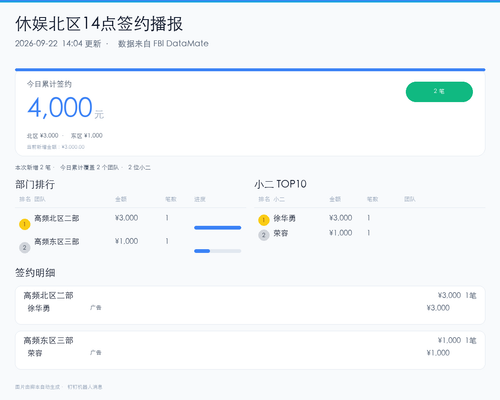Click the 广告 tag next to 徐华勇
This screenshot has height=400, width=500.
[x=96, y=308]
